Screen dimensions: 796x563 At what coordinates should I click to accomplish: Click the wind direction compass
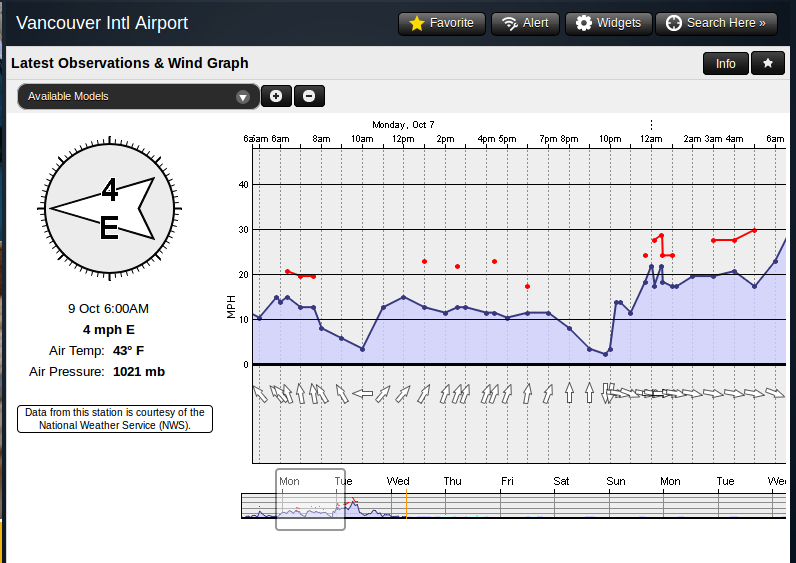109,208
